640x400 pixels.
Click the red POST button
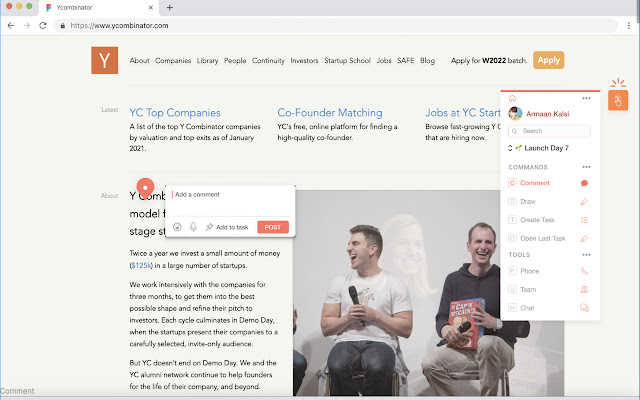point(273,227)
